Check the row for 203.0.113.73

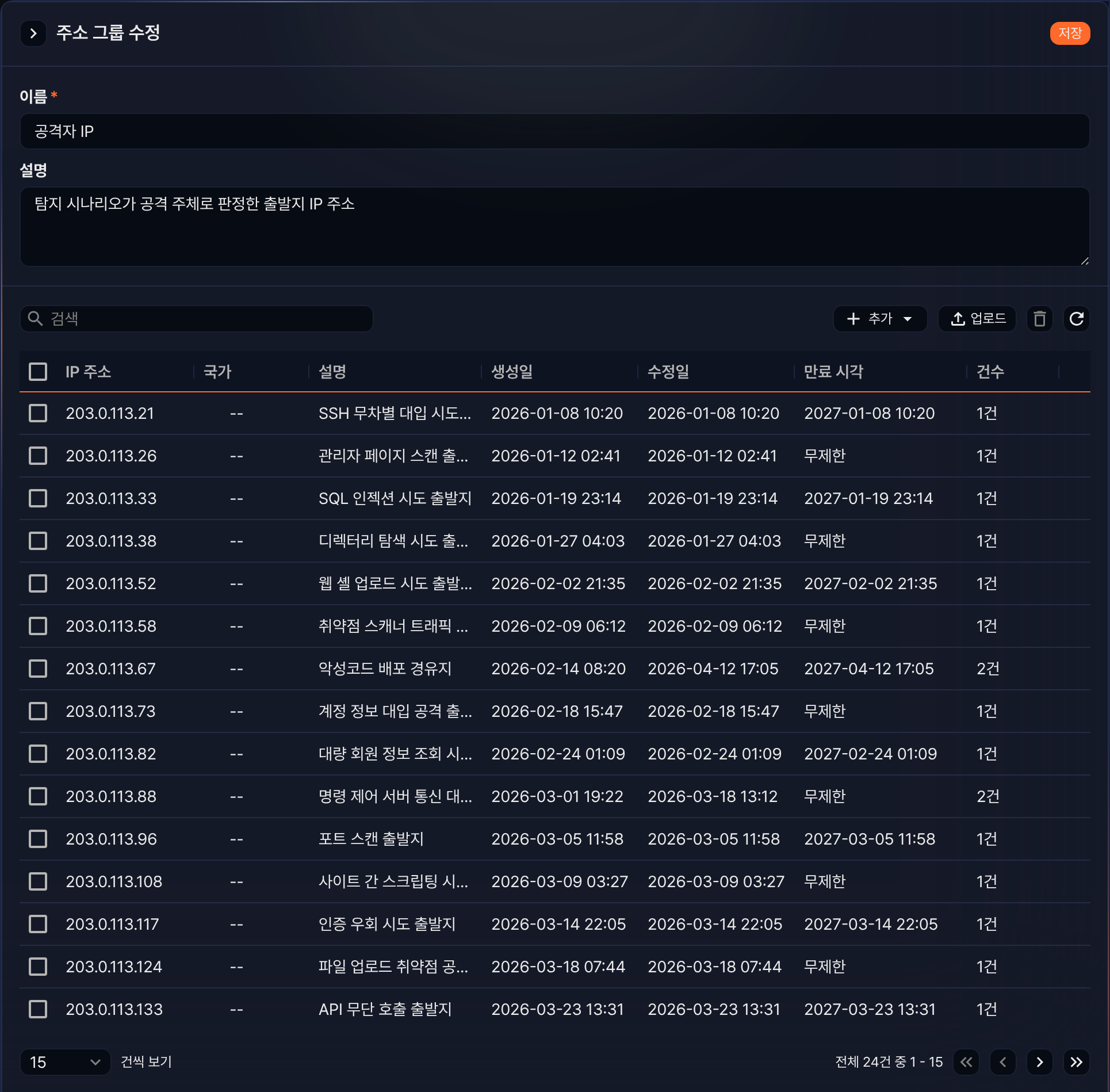pos(38,711)
